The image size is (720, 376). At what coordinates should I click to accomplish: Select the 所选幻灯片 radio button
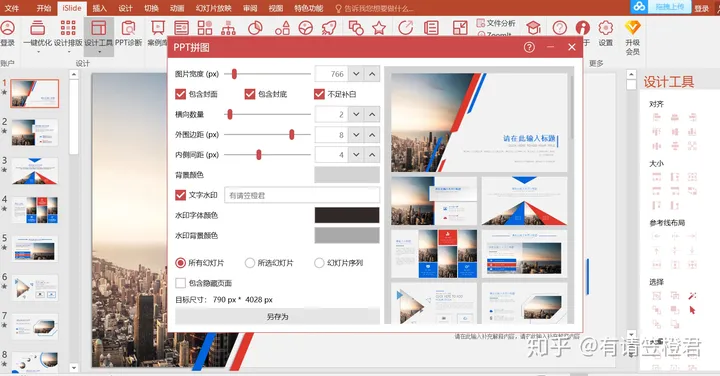click(250, 263)
